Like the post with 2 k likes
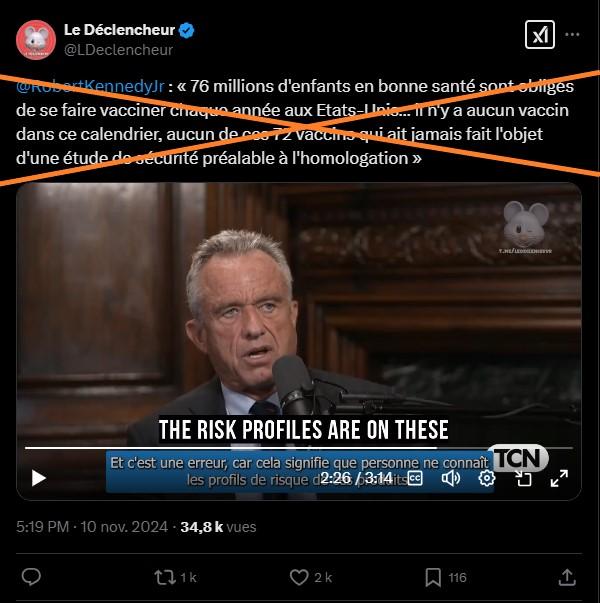 tap(310, 577)
